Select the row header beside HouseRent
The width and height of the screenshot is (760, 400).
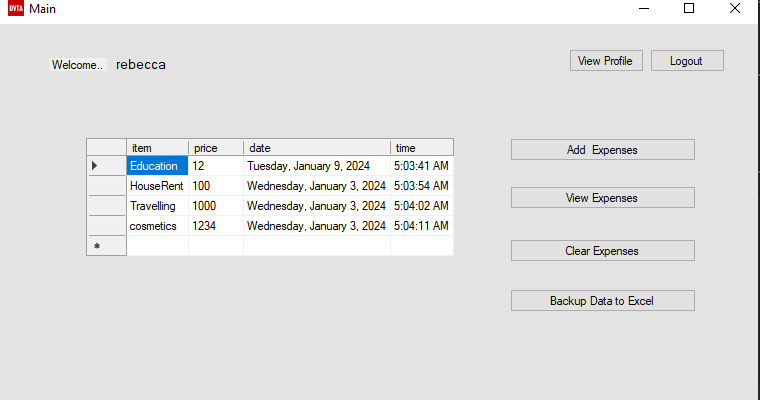106,186
